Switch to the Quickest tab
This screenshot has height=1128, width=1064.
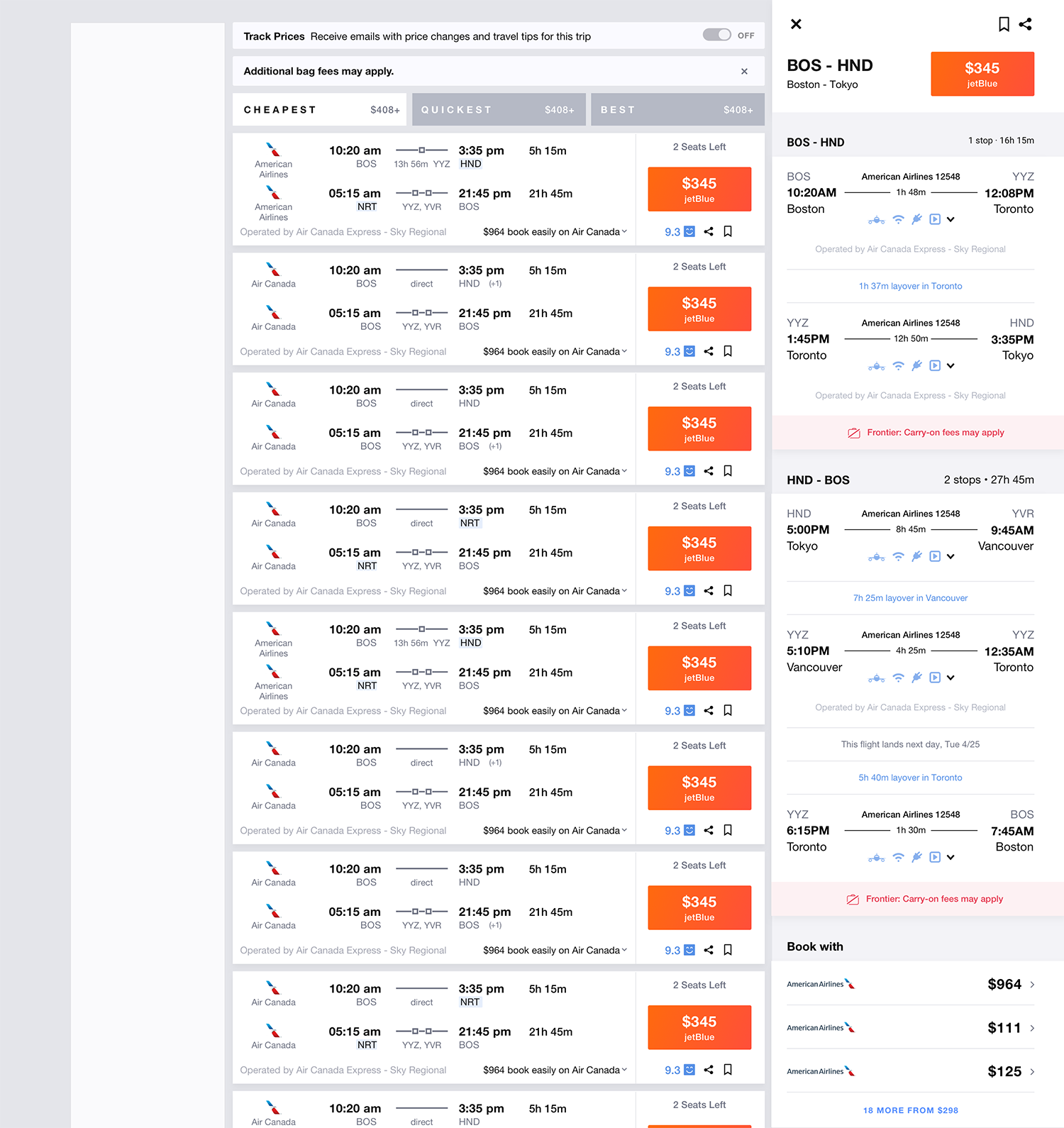pyautogui.click(x=499, y=109)
